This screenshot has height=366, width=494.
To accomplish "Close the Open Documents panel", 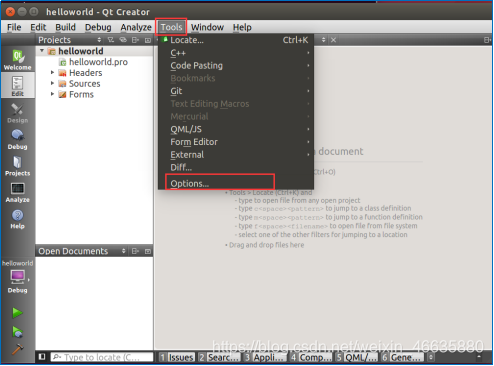I will 148,251.
